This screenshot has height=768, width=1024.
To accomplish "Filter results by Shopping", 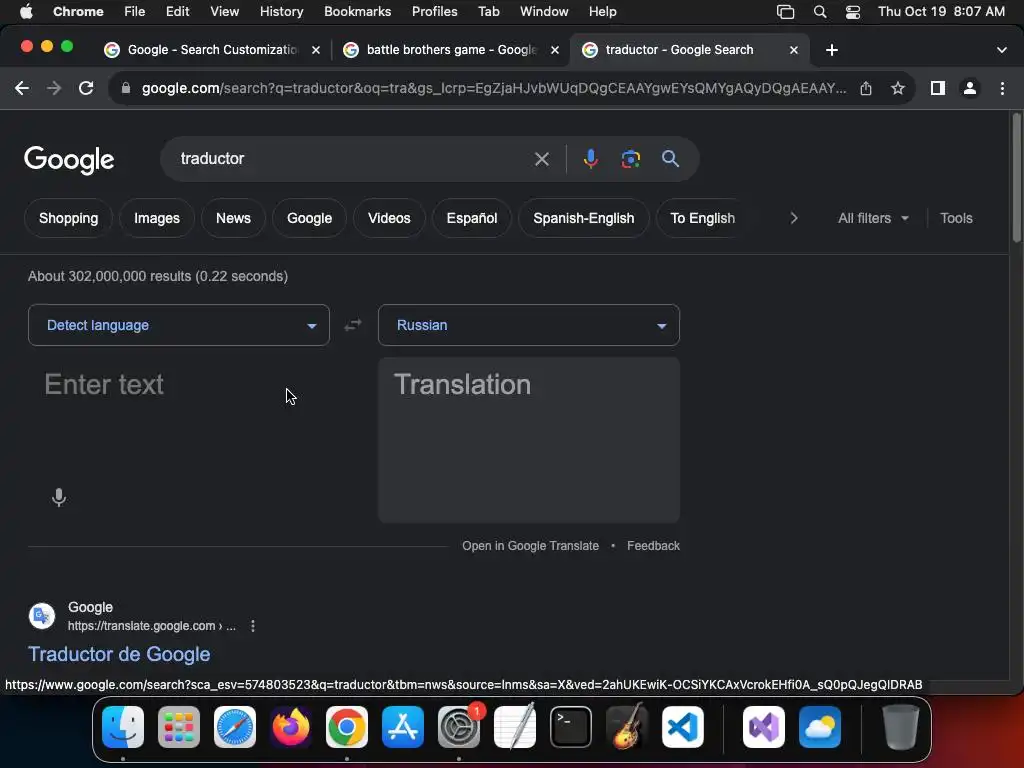I will pos(69,218).
